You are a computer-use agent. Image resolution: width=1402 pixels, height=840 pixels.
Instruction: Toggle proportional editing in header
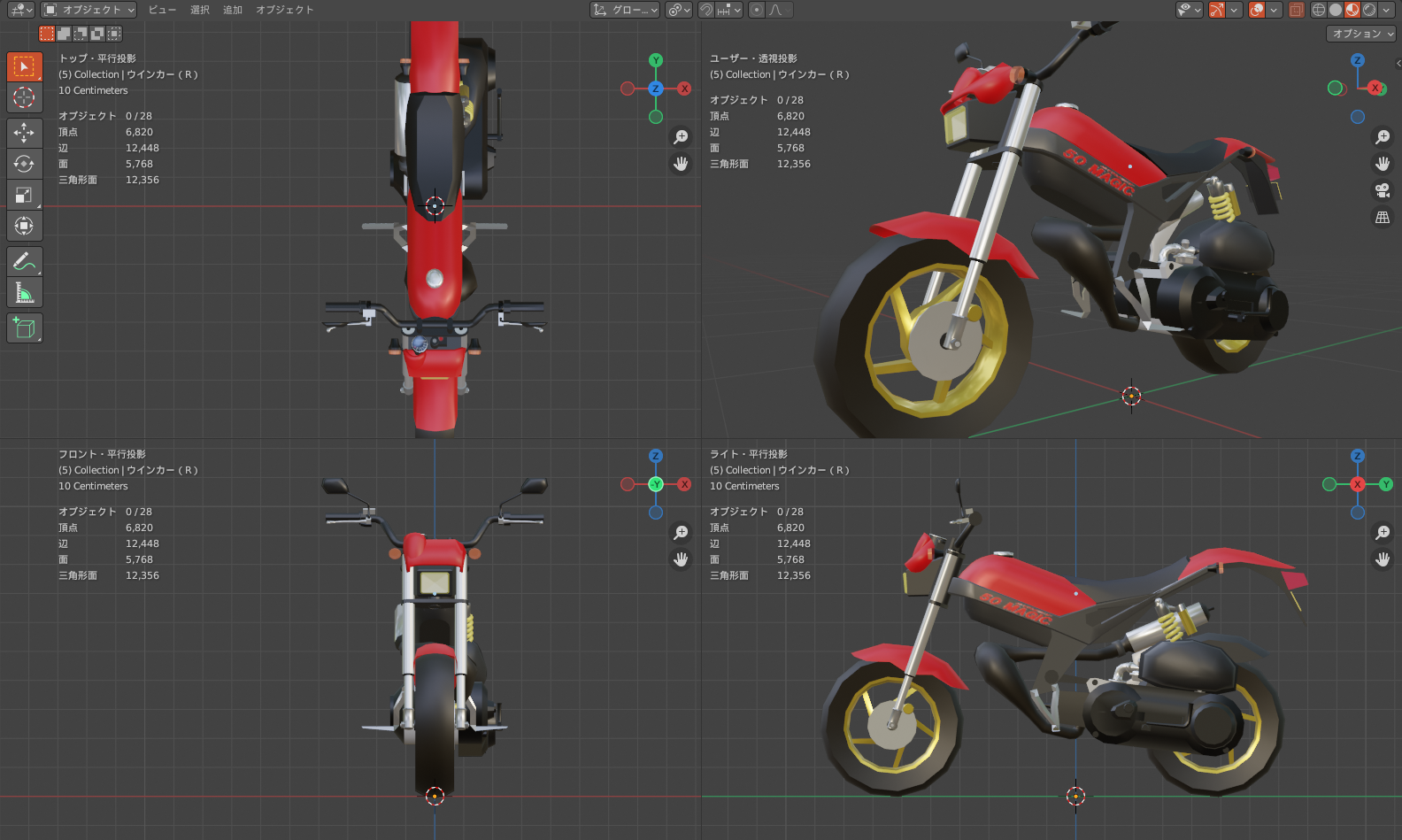coord(757,10)
